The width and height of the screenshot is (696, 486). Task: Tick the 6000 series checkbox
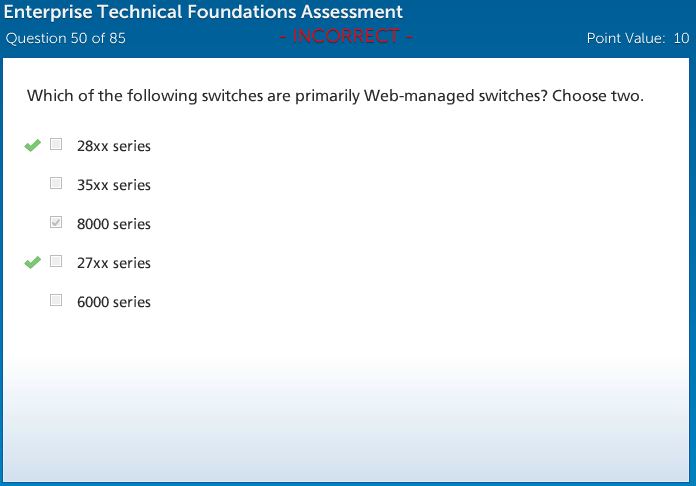click(56, 301)
